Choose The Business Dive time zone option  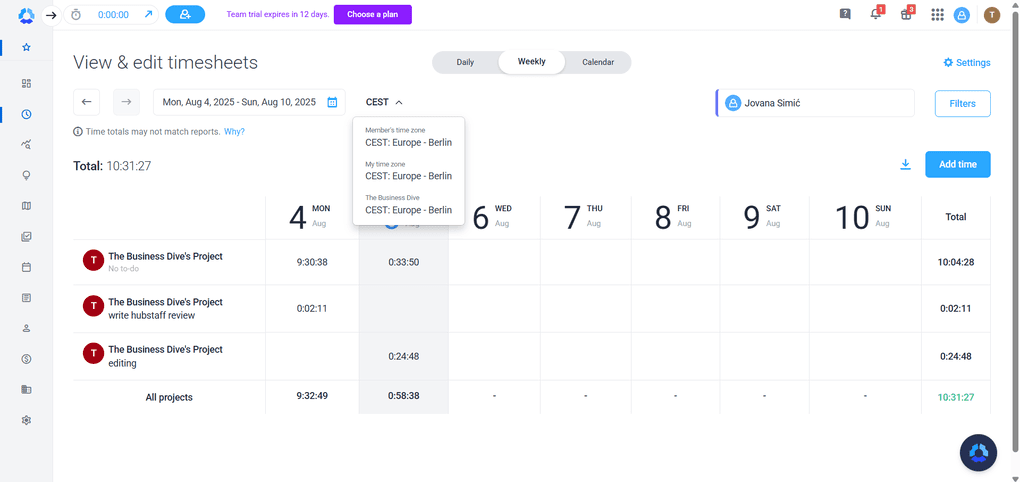[x=409, y=204]
